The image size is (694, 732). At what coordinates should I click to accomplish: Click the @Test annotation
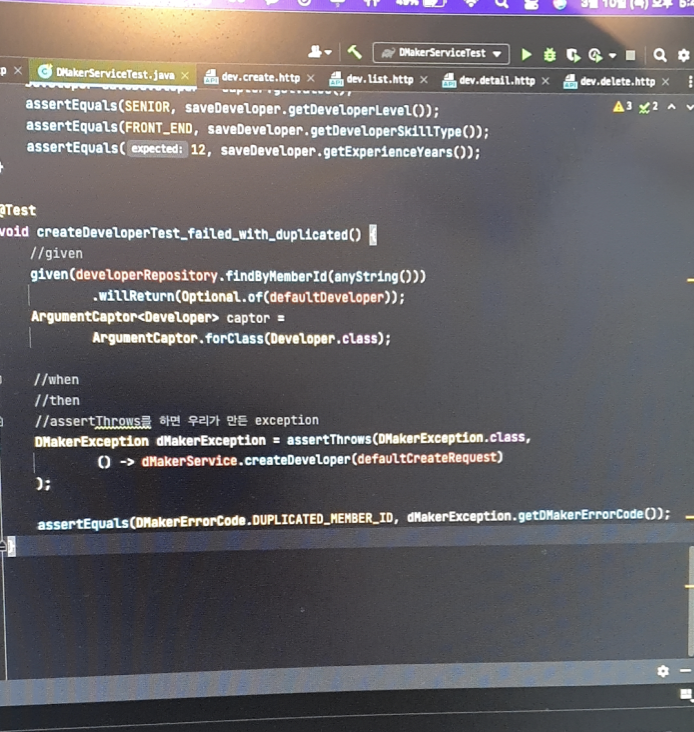(x=18, y=211)
